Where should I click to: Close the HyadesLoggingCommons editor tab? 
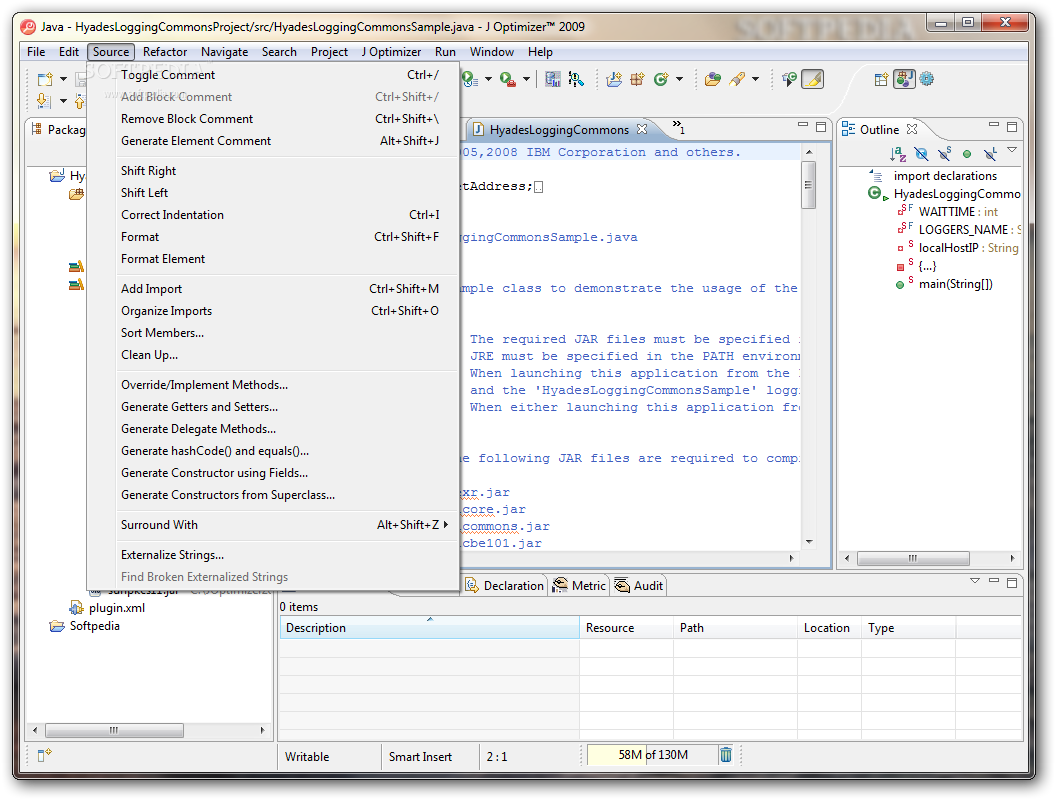(642, 129)
